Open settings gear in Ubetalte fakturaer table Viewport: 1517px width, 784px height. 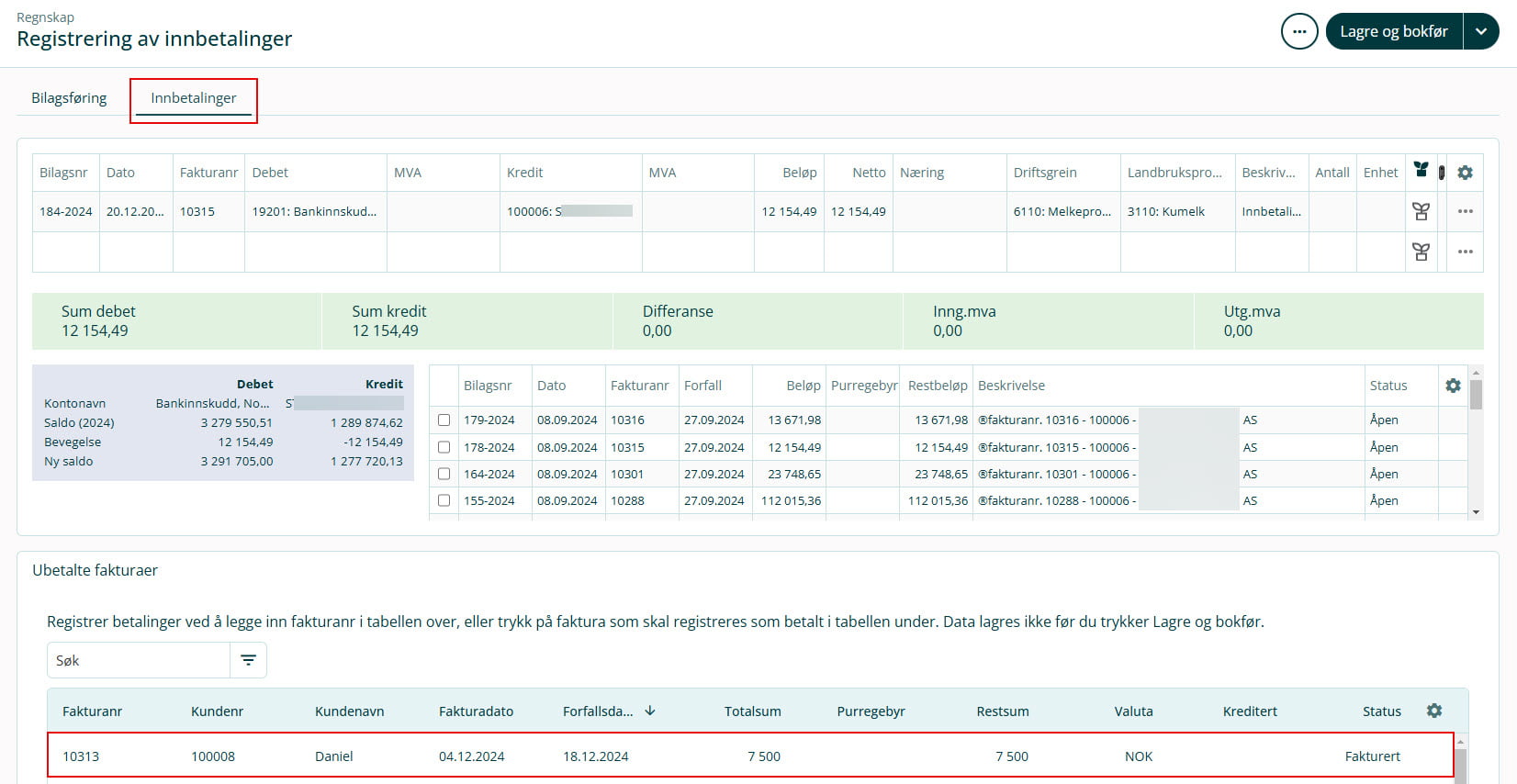(1433, 711)
